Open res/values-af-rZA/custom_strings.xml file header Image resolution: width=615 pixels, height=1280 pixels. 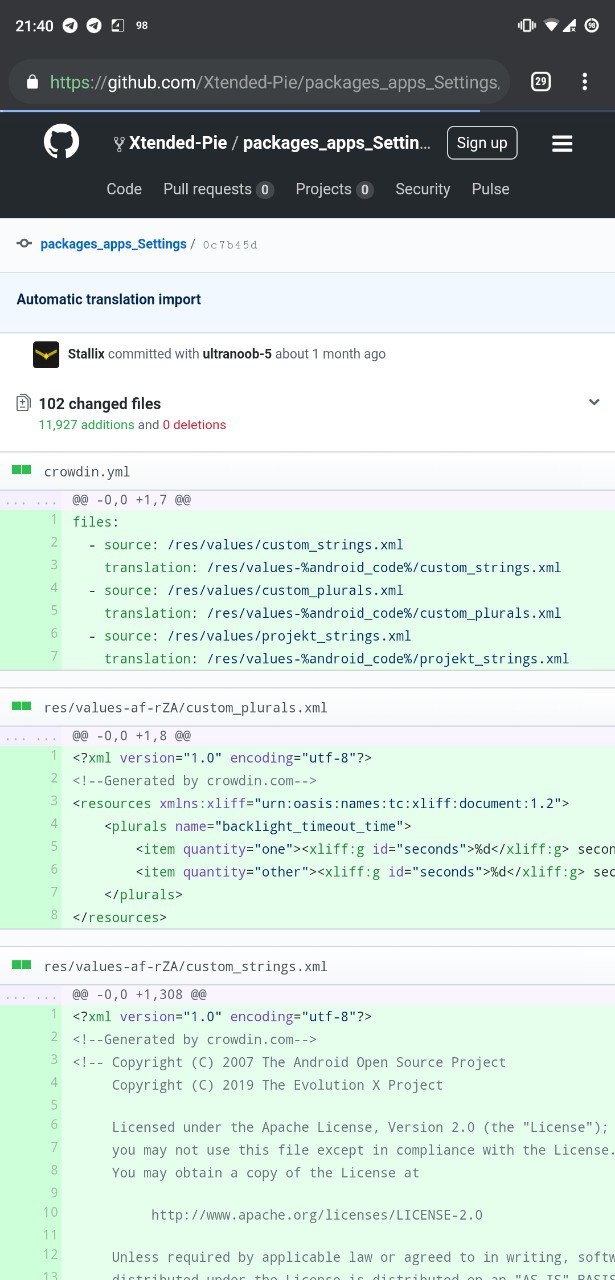pyautogui.click(x=185, y=966)
